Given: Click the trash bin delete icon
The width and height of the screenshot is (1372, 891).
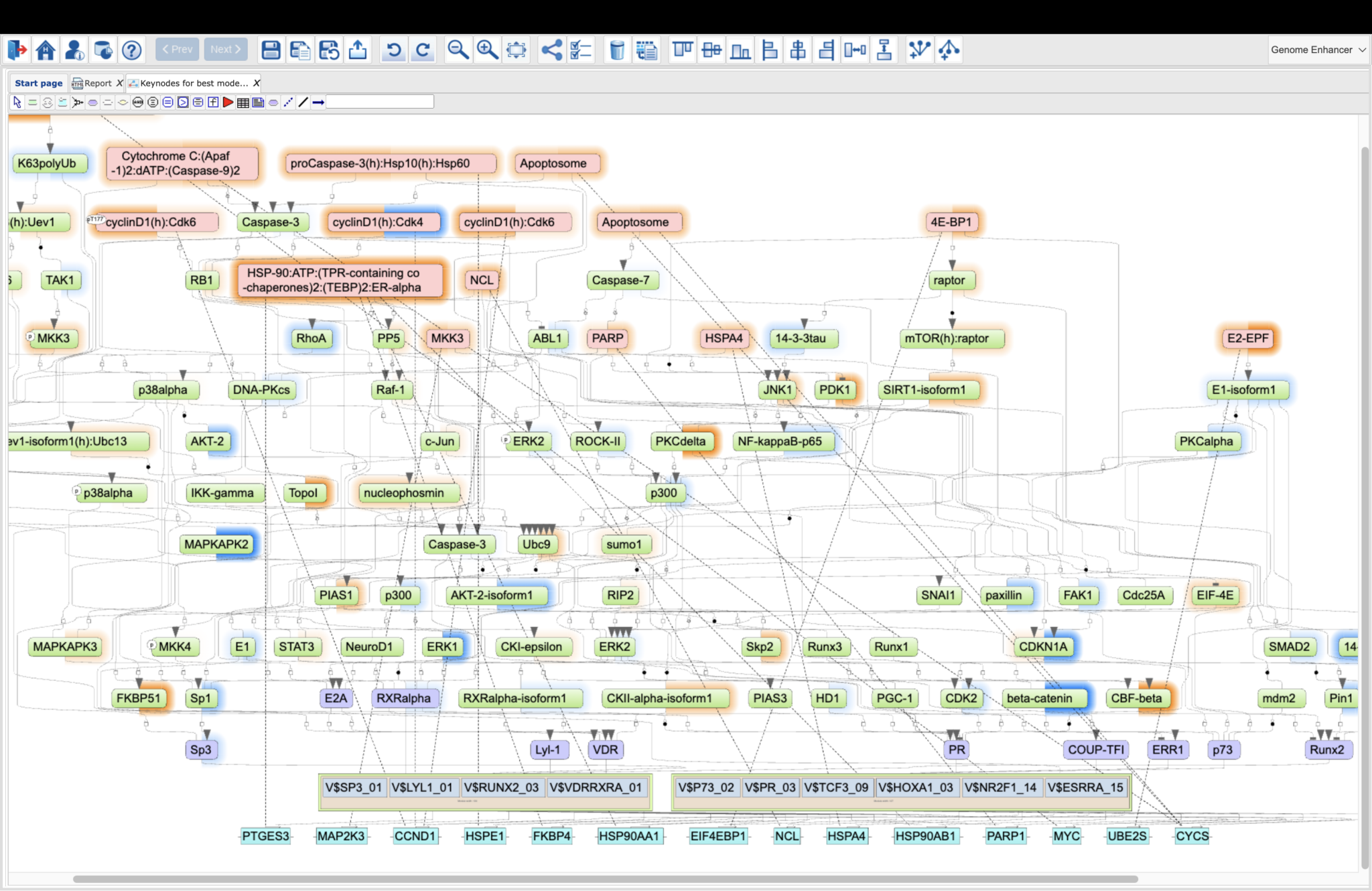Looking at the screenshot, I should [617, 50].
